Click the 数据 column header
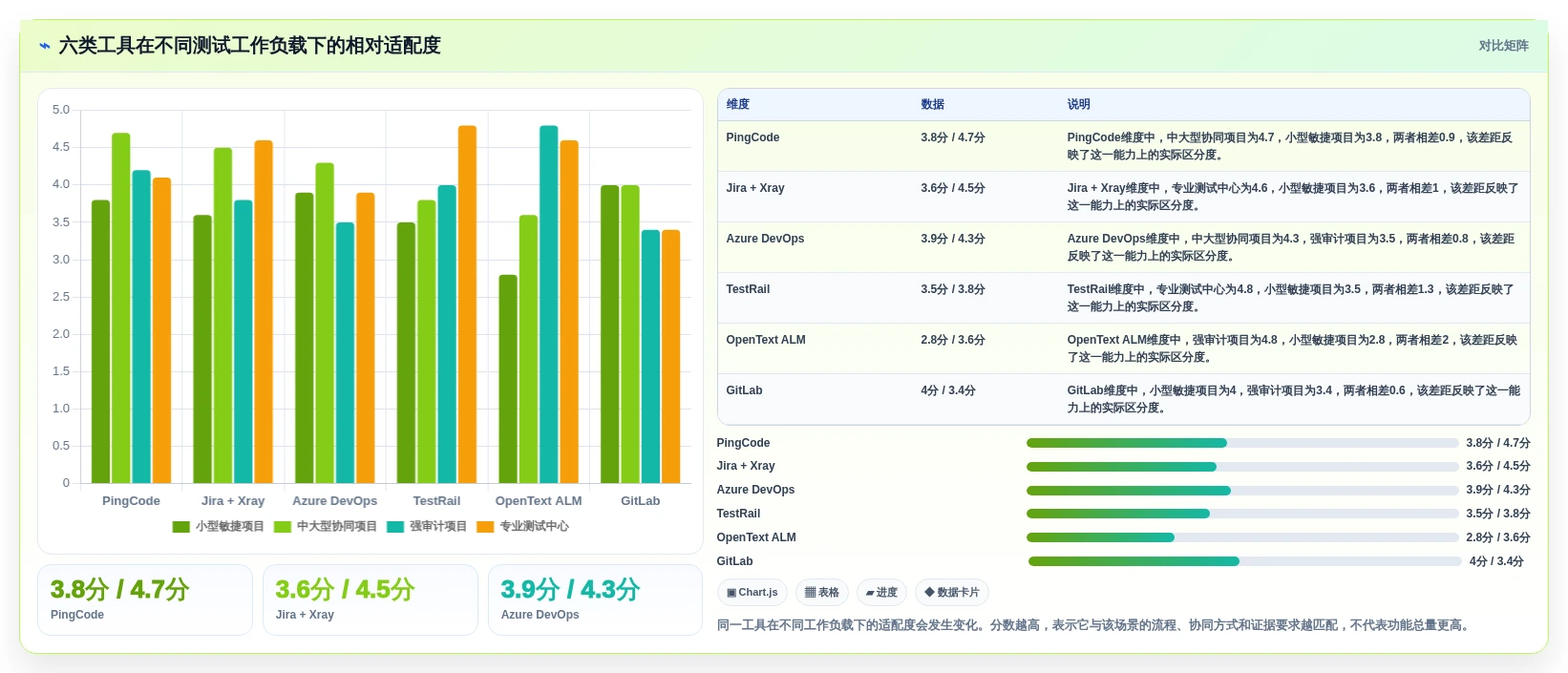Viewport: 1568px width, 673px height. pos(932,104)
